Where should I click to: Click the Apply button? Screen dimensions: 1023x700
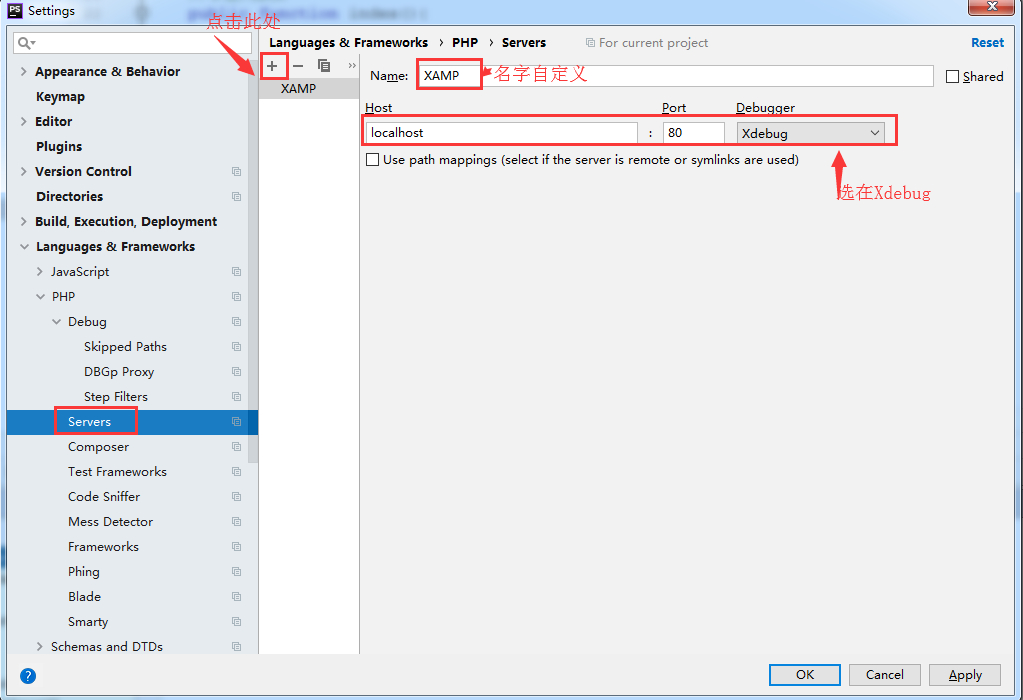click(x=965, y=675)
